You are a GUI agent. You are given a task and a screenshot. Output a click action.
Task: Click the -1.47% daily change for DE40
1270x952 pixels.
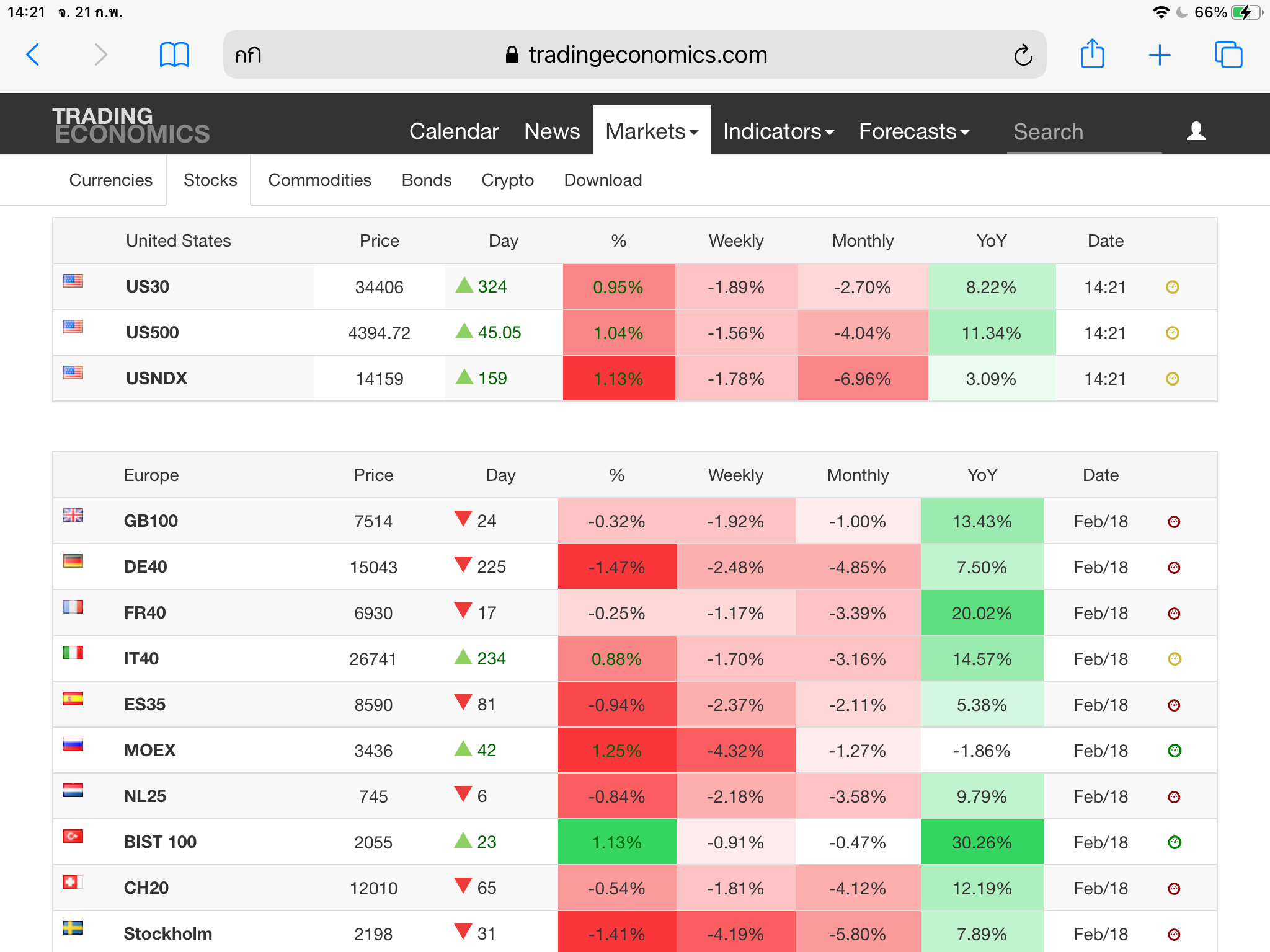(x=617, y=566)
